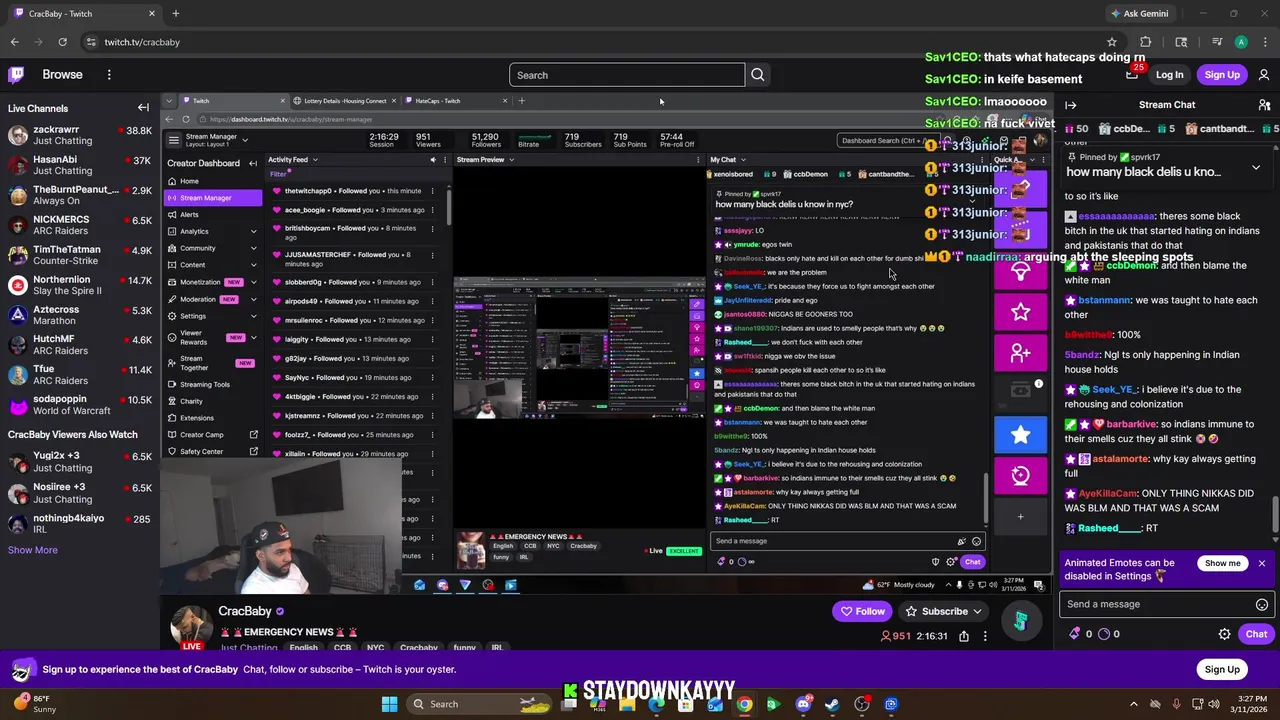The image size is (1280, 720).
Task: Click the taskbar Search box
Action: 479,704
